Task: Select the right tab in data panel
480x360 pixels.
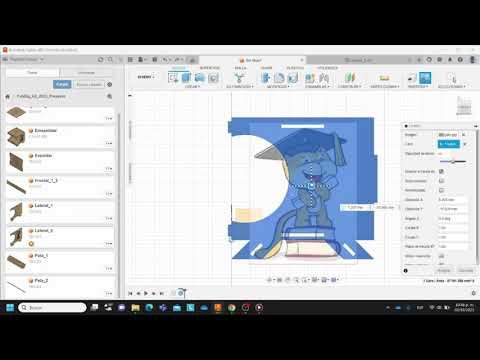Action: 86,72
